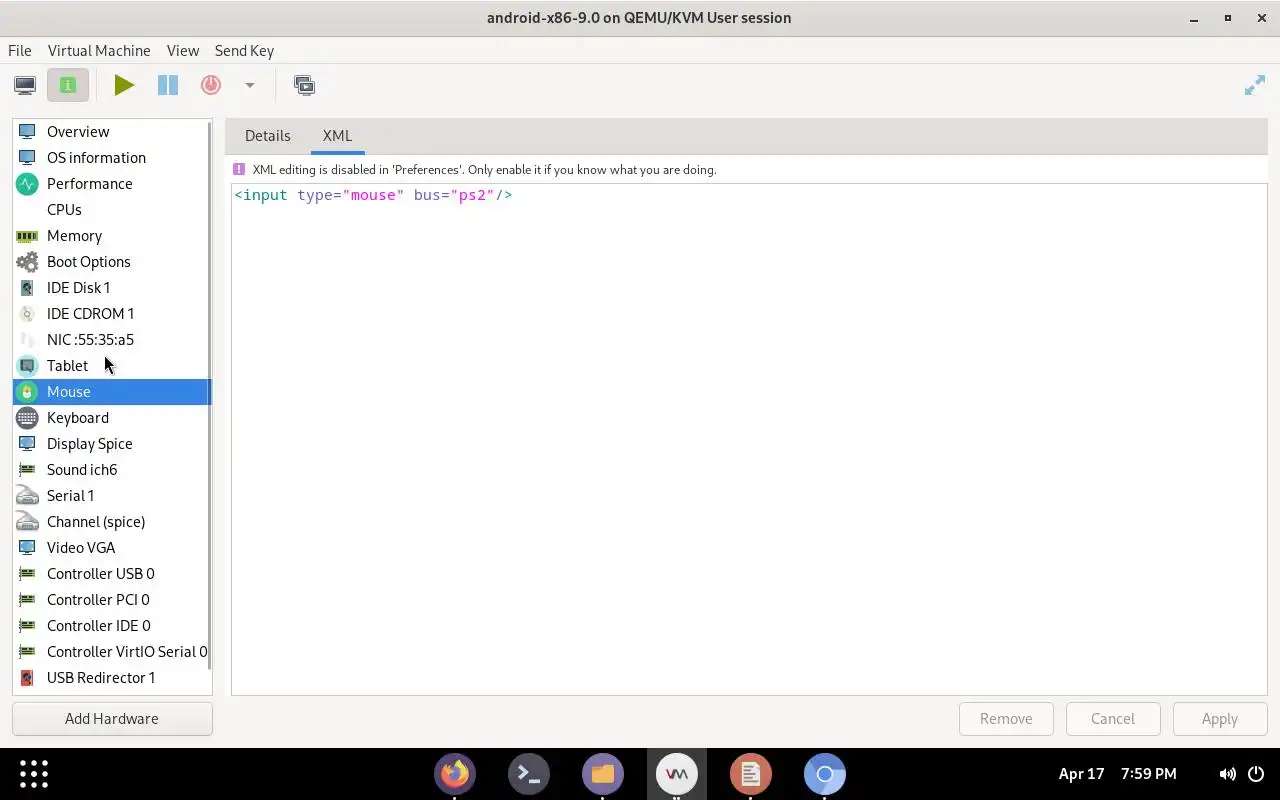1280x800 pixels.
Task: Open the View menu
Action: 183,50
